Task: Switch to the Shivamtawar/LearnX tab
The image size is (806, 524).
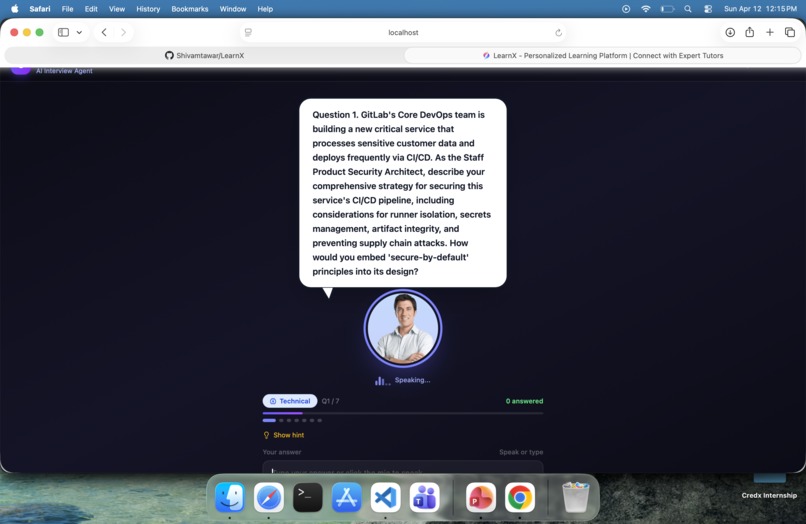Action: tap(204, 56)
